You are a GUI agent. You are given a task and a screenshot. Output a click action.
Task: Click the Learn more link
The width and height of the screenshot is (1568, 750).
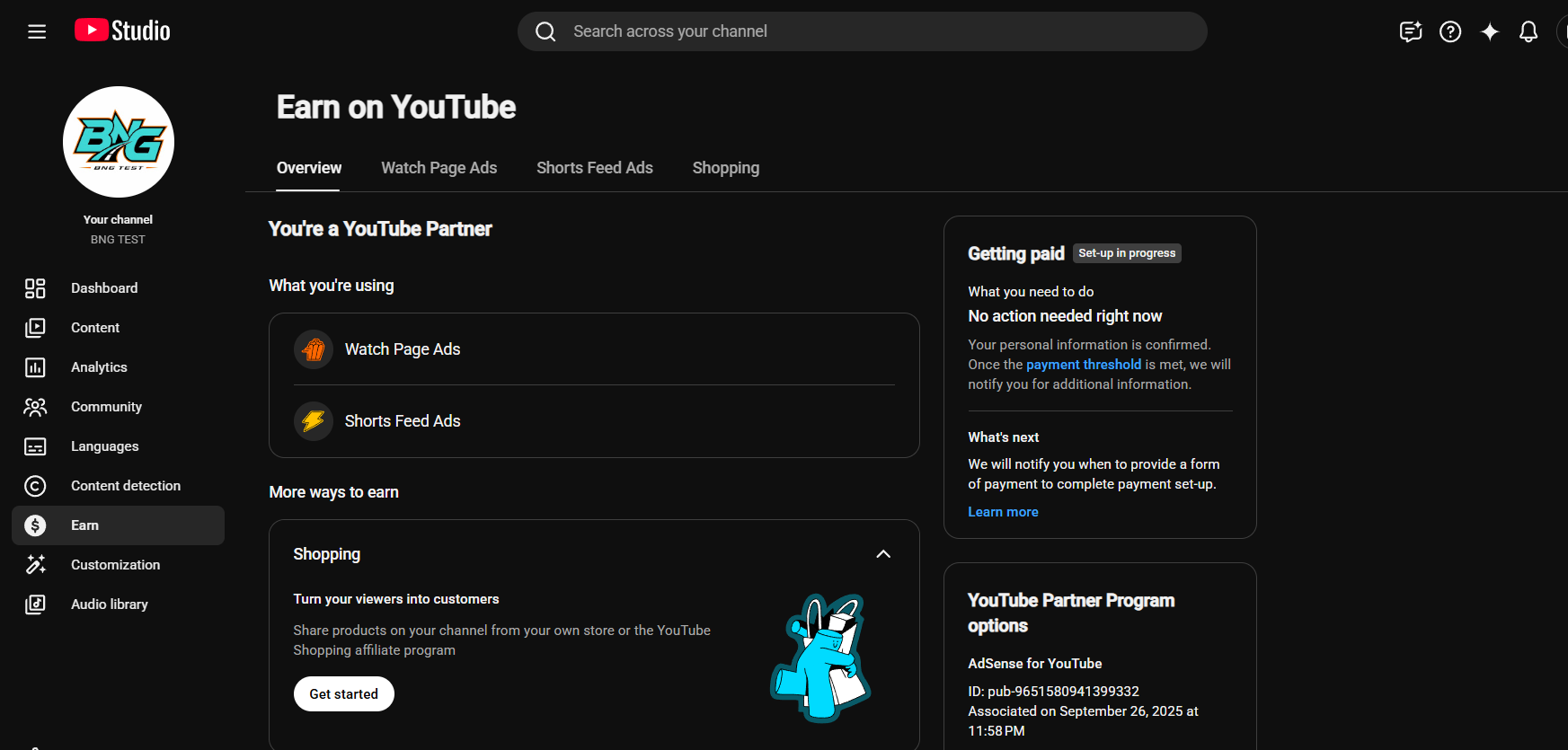[1003, 512]
